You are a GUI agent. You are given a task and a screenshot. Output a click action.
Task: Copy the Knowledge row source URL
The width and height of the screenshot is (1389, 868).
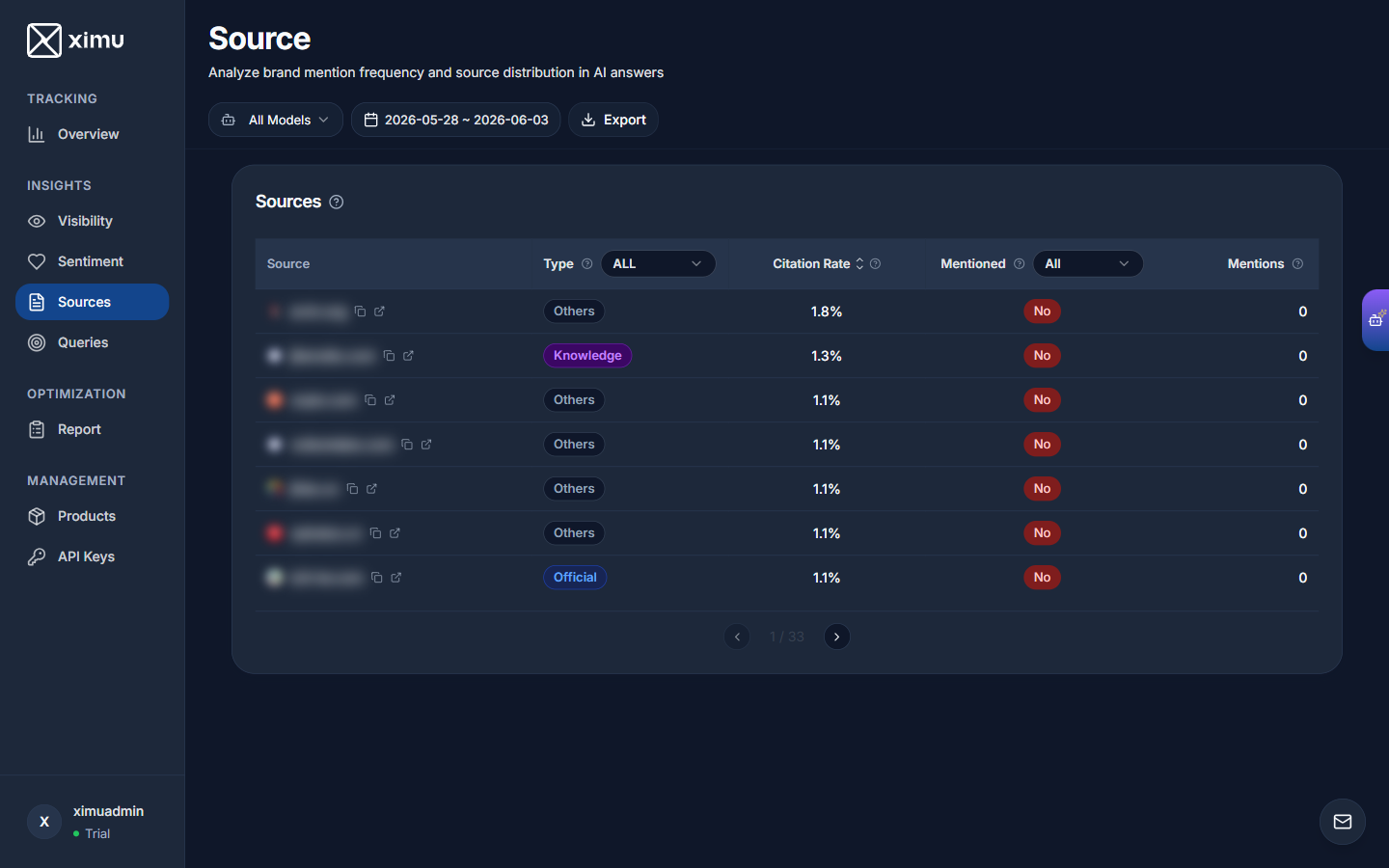(x=389, y=356)
